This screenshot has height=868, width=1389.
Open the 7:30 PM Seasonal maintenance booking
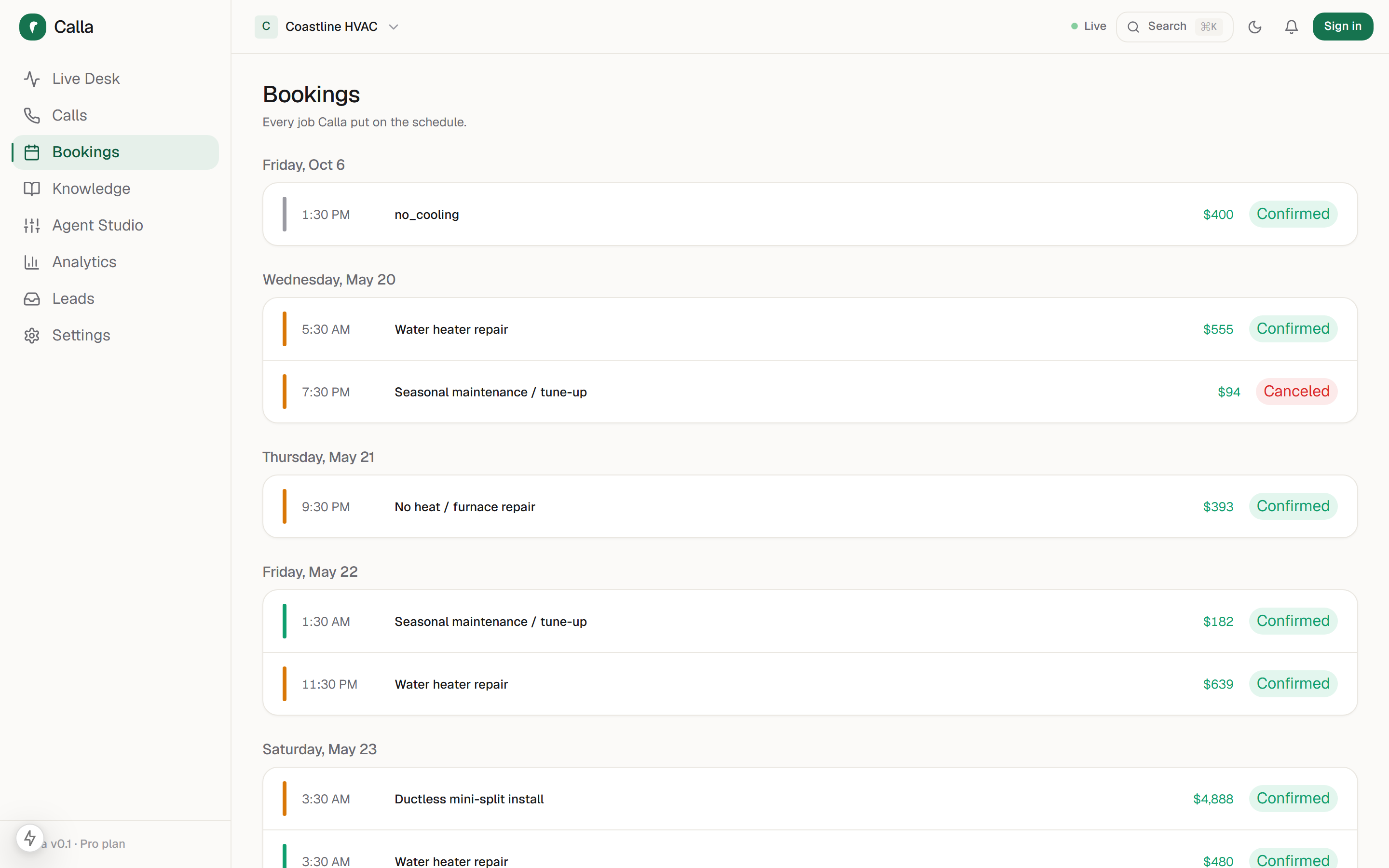pos(810,392)
